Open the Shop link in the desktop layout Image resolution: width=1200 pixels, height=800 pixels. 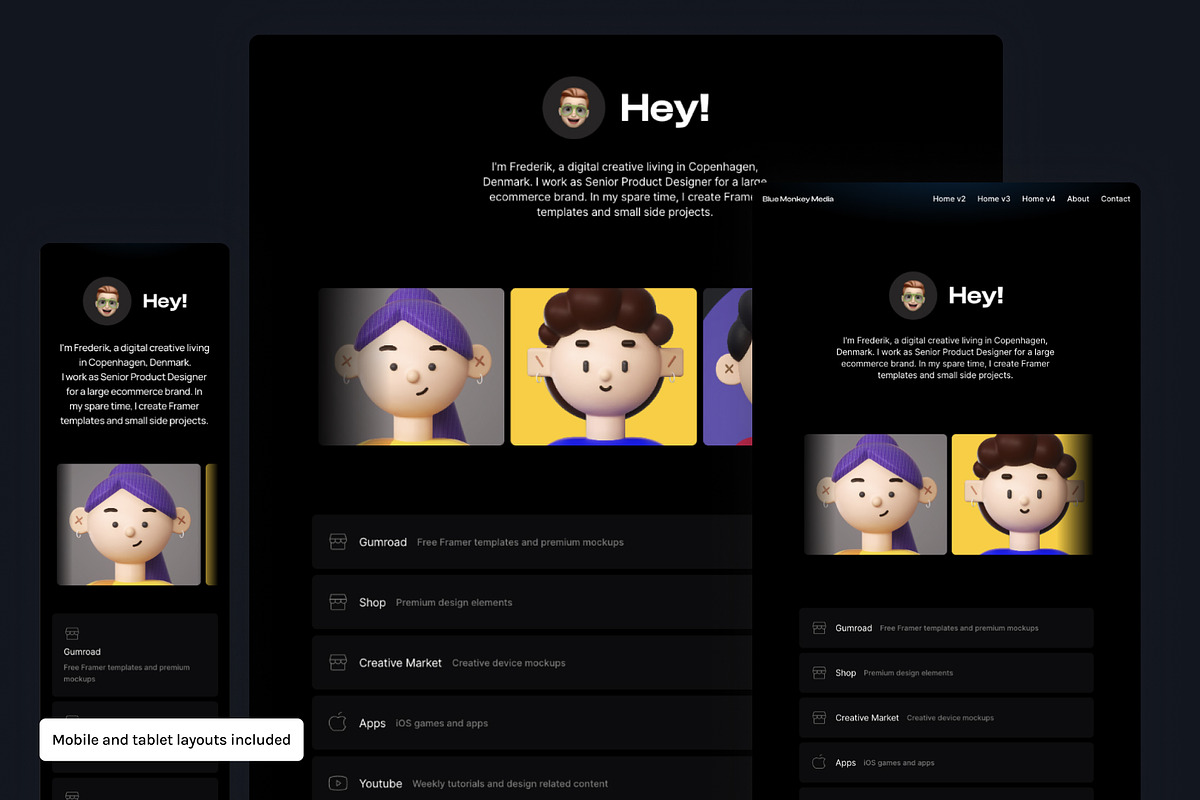coord(532,602)
